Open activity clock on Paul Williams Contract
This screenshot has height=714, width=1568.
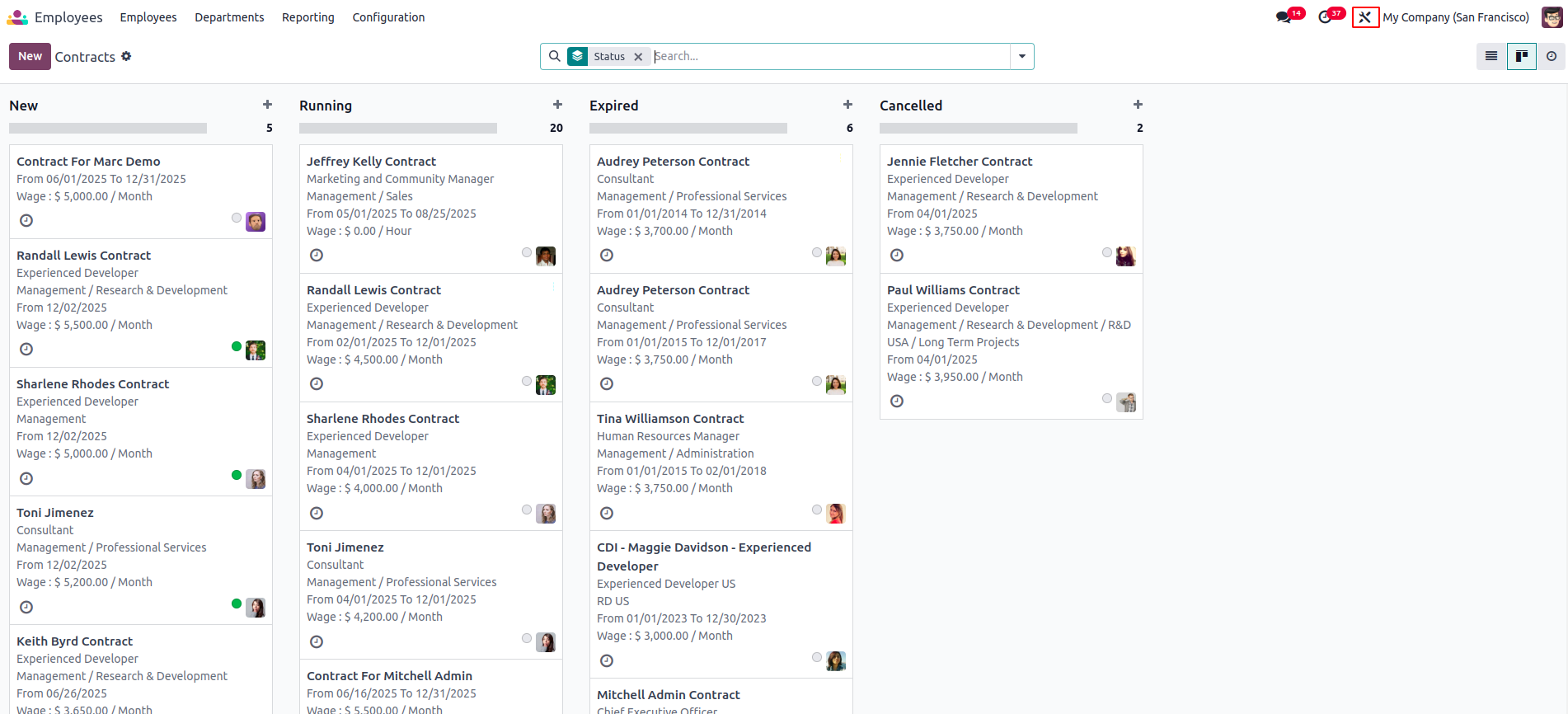[x=897, y=402]
